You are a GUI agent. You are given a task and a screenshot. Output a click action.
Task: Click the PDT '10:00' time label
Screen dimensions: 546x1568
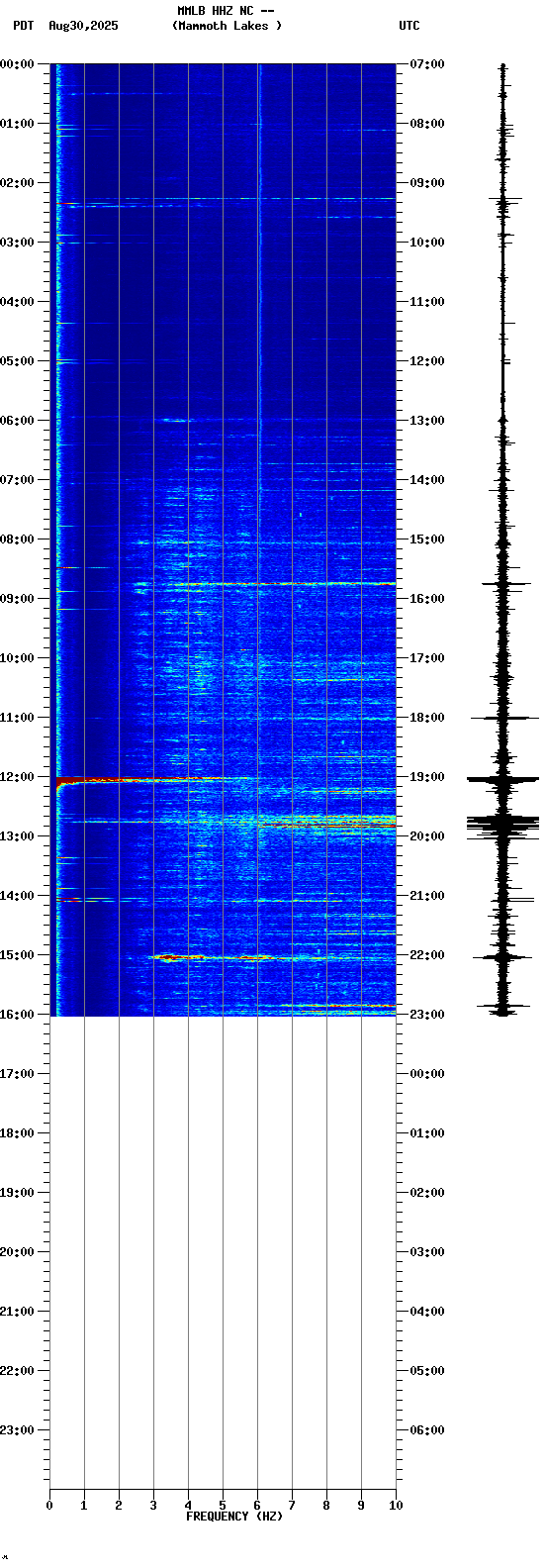18,658
